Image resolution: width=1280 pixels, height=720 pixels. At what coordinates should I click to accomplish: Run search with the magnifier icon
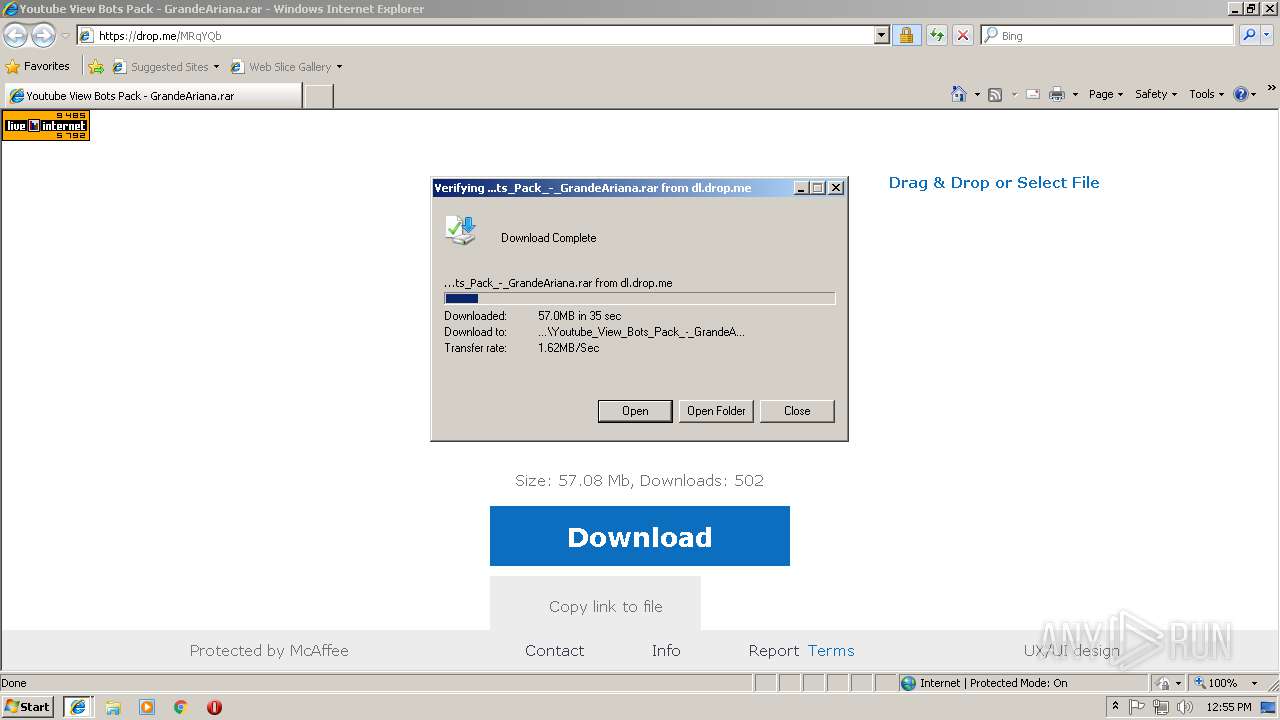(1249, 35)
